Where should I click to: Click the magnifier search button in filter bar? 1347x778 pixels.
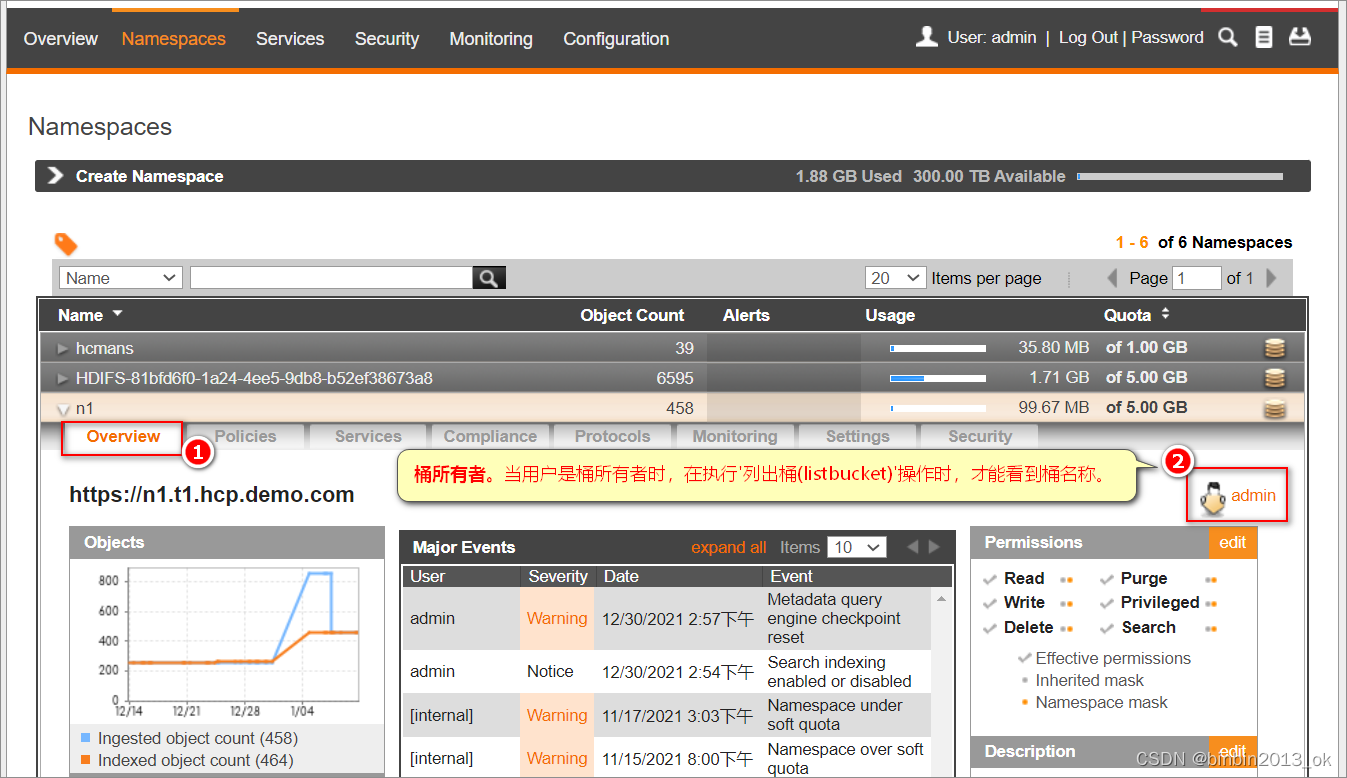pyautogui.click(x=488, y=277)
